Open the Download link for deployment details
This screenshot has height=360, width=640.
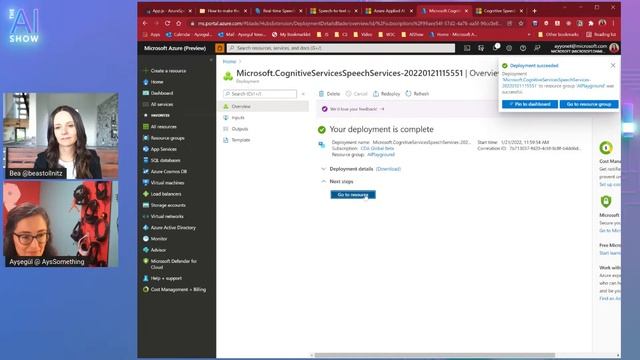[x=388, y=169]
